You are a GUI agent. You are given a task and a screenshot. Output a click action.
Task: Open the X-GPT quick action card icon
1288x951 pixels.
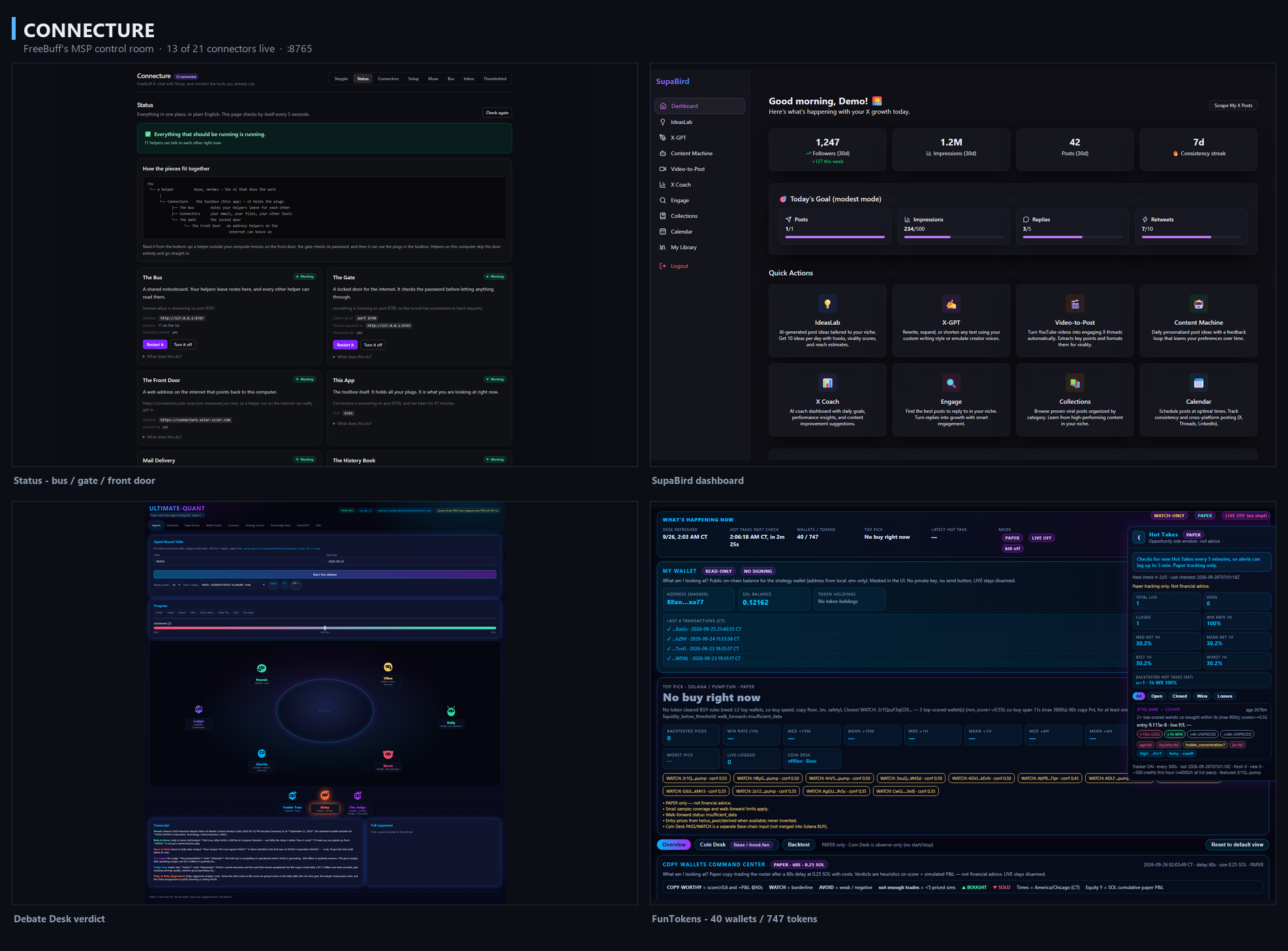[951, 304]
